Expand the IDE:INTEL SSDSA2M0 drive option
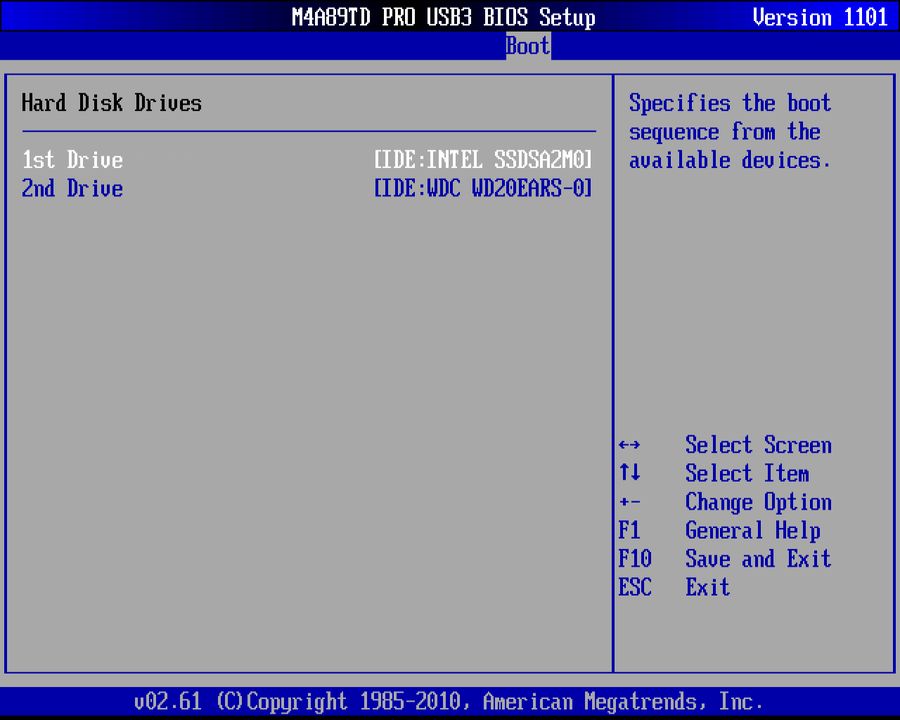The width and height of the screenshot is (900, 720). (483, 160)
